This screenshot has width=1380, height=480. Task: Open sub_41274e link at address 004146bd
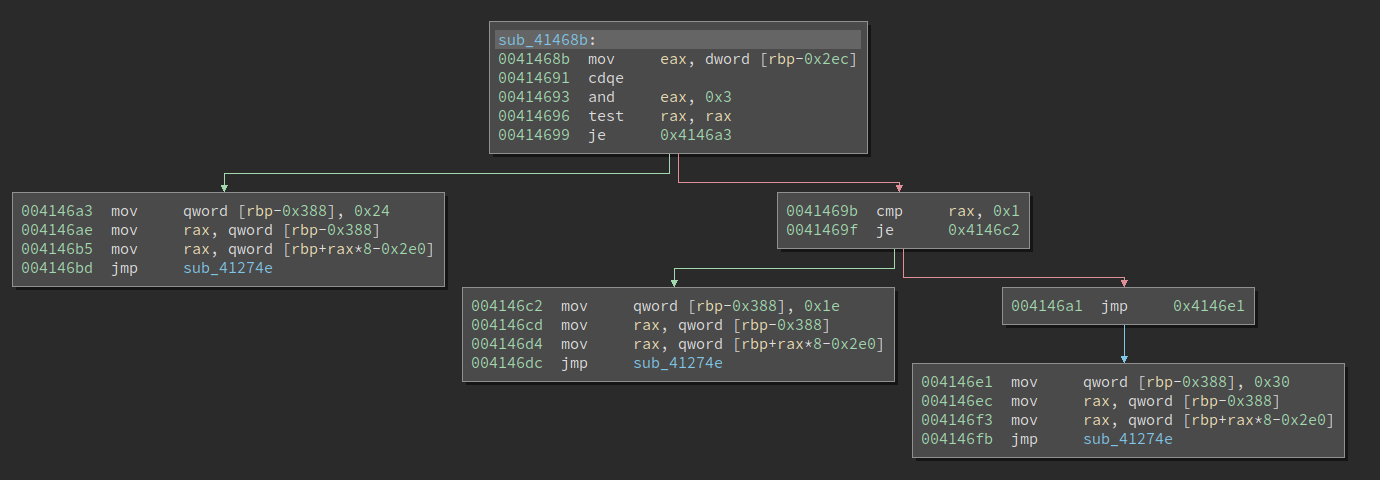[228, 268]
